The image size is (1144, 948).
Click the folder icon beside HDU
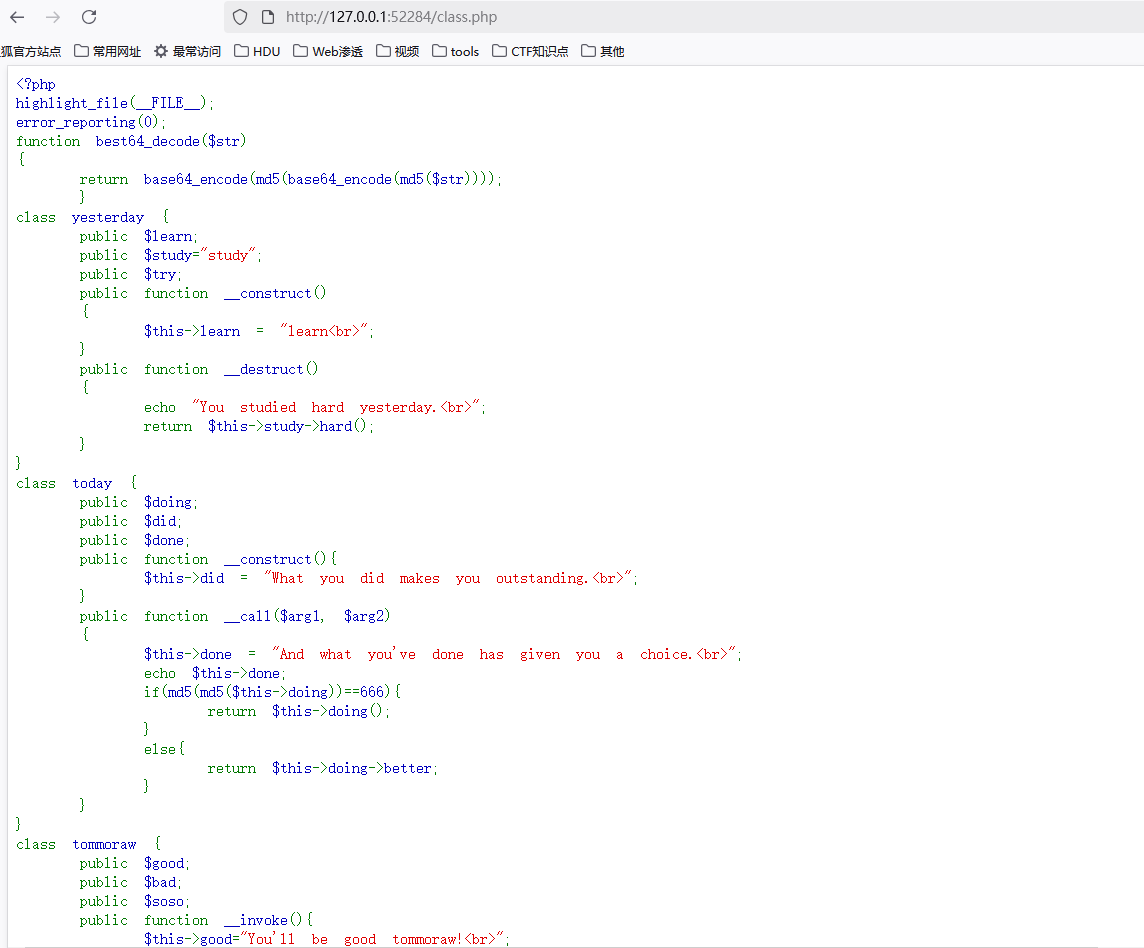coord(241,51)
